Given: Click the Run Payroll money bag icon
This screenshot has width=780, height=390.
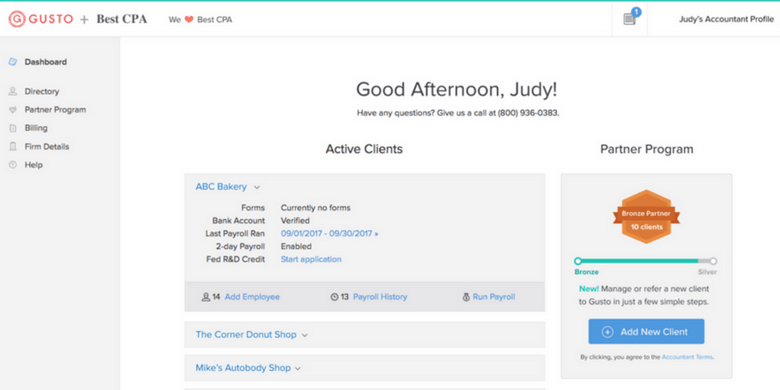Looking at the screenshot, I should coord(466,297).
